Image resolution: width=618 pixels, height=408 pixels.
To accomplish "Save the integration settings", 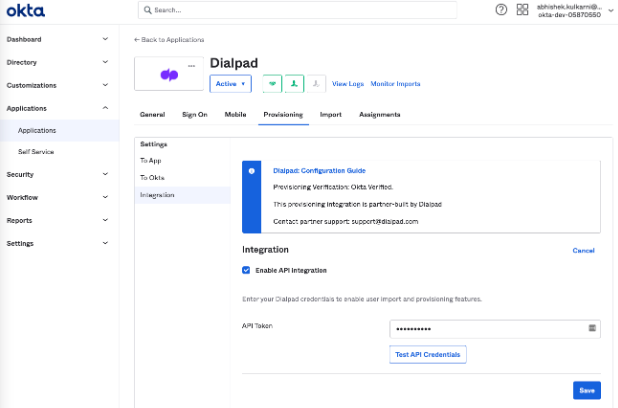I will point(587,390).
